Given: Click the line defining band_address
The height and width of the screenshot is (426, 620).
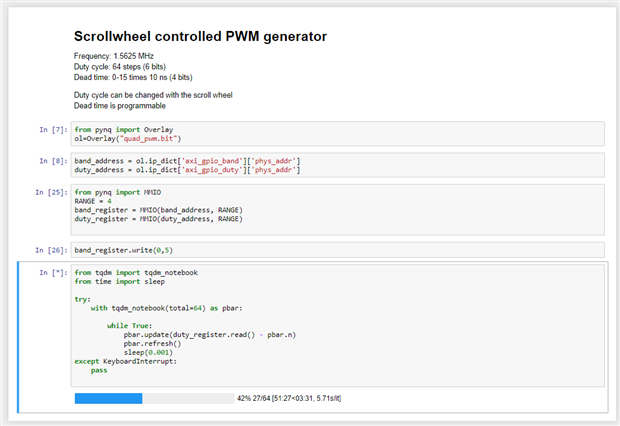Looking at the screenshot, I should [x=187, y=161].
